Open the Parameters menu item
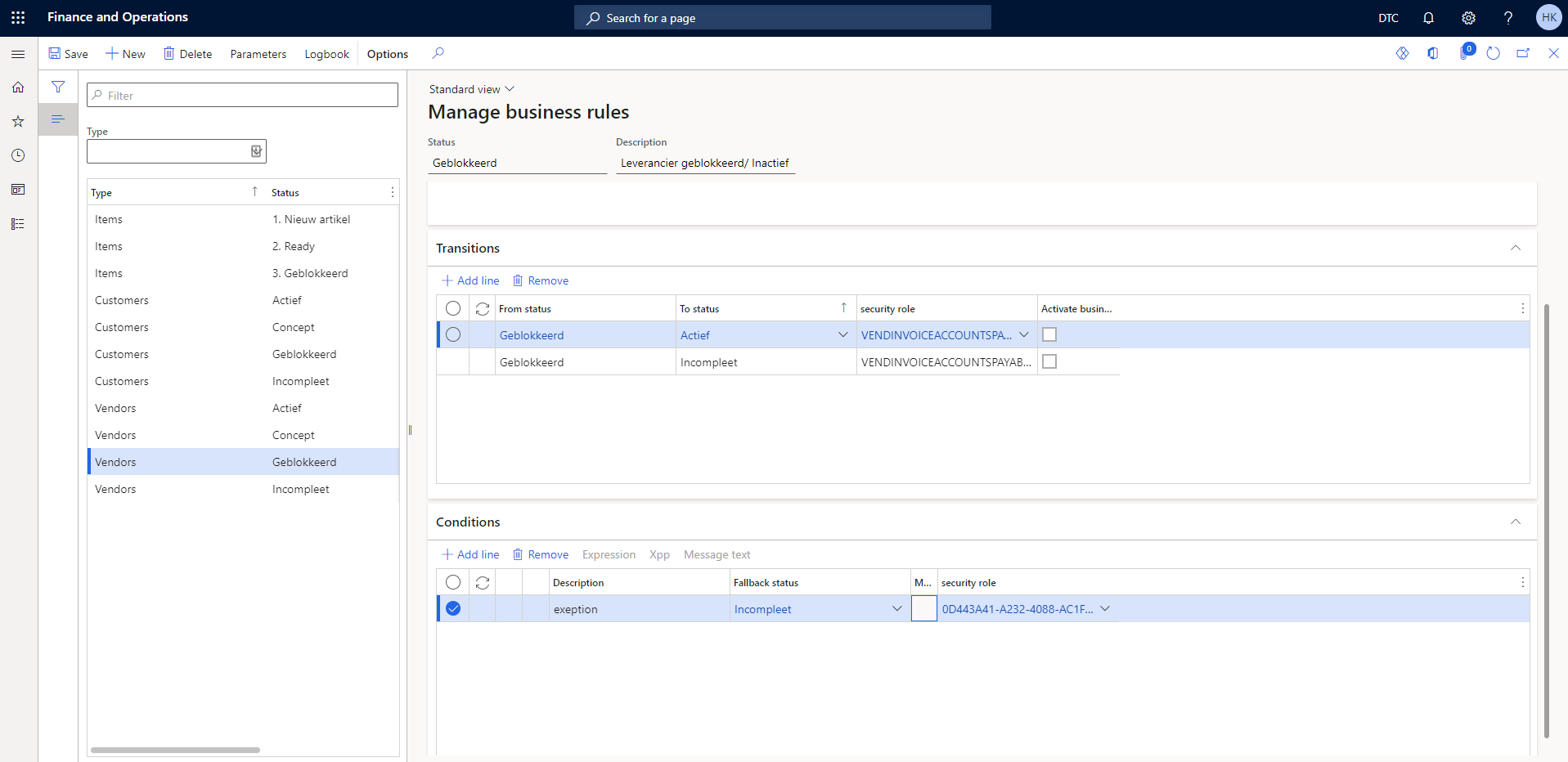The image size is (1568, 762). click(258, 54)
